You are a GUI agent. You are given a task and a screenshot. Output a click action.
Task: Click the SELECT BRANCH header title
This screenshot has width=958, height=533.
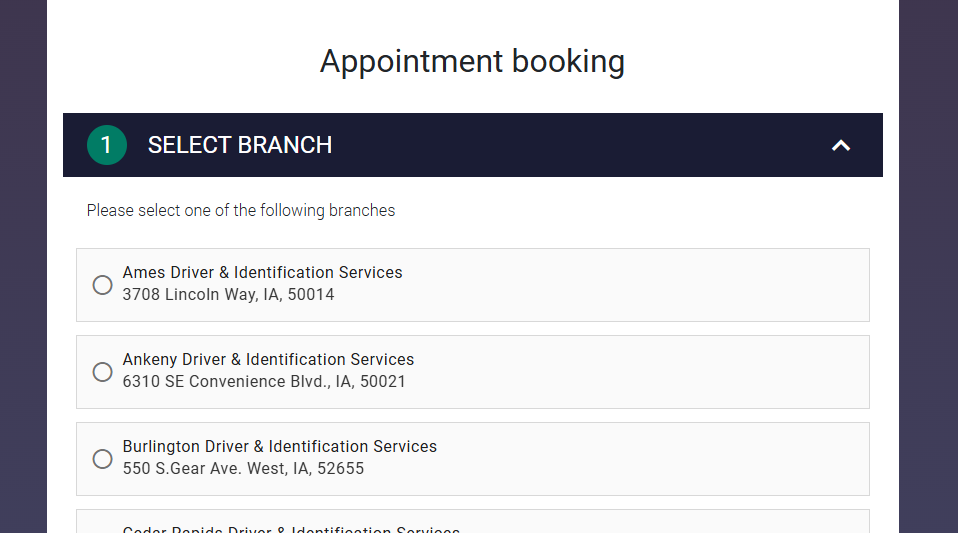click(x=240, y=145)
